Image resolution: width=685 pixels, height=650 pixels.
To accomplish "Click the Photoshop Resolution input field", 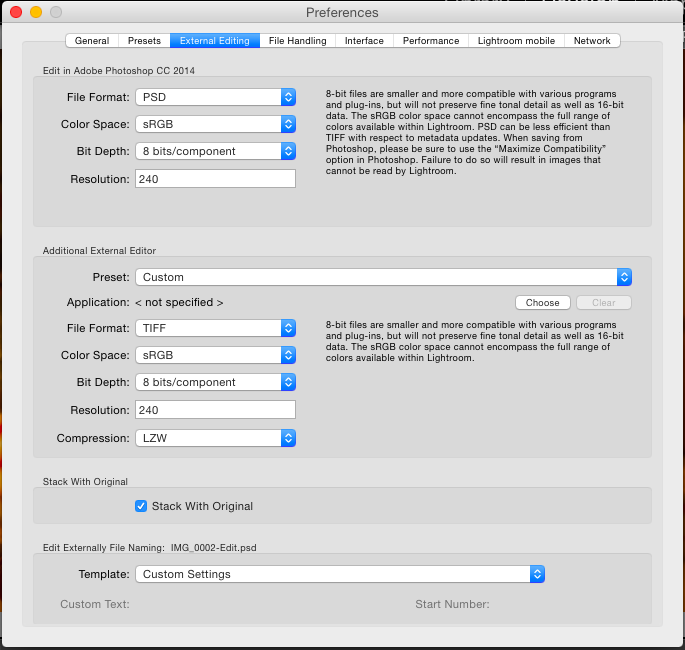I will [x=215, y=179].
